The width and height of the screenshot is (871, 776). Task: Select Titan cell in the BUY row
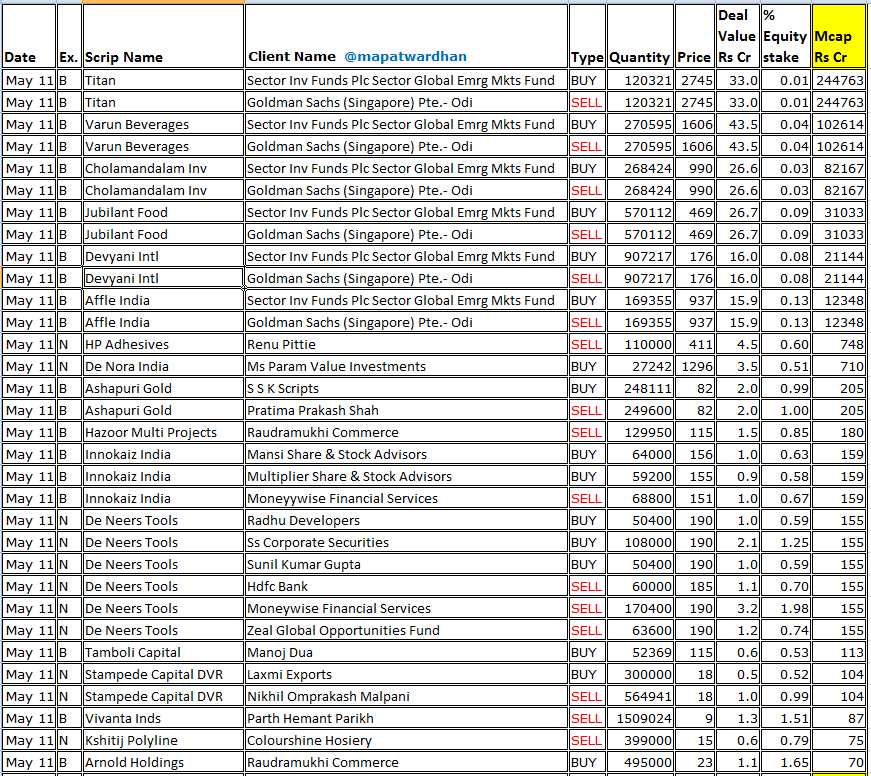(x=163, y=81)
